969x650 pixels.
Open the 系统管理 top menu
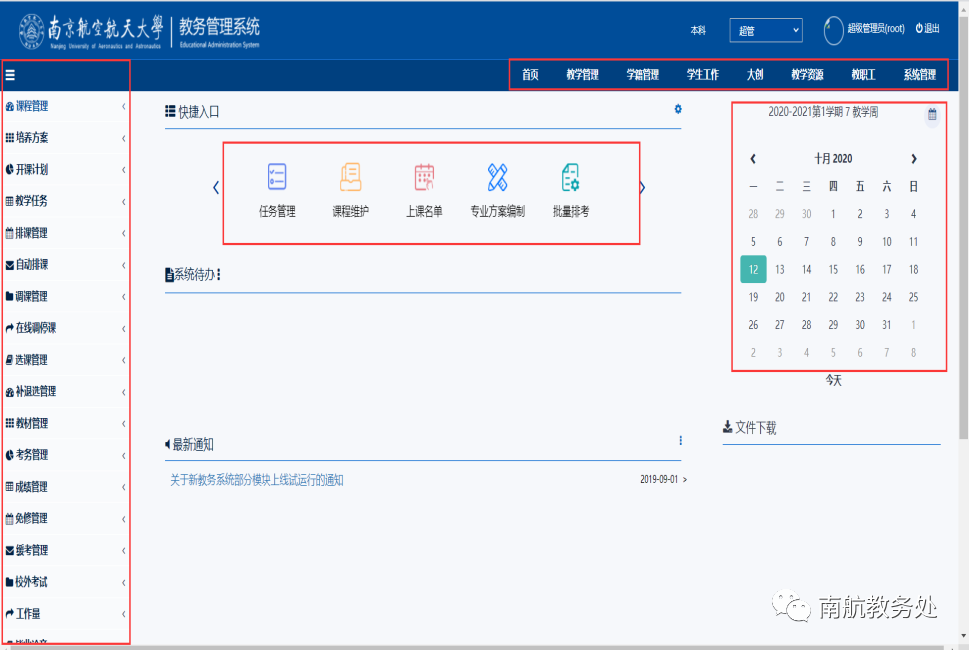pos(919,75)
